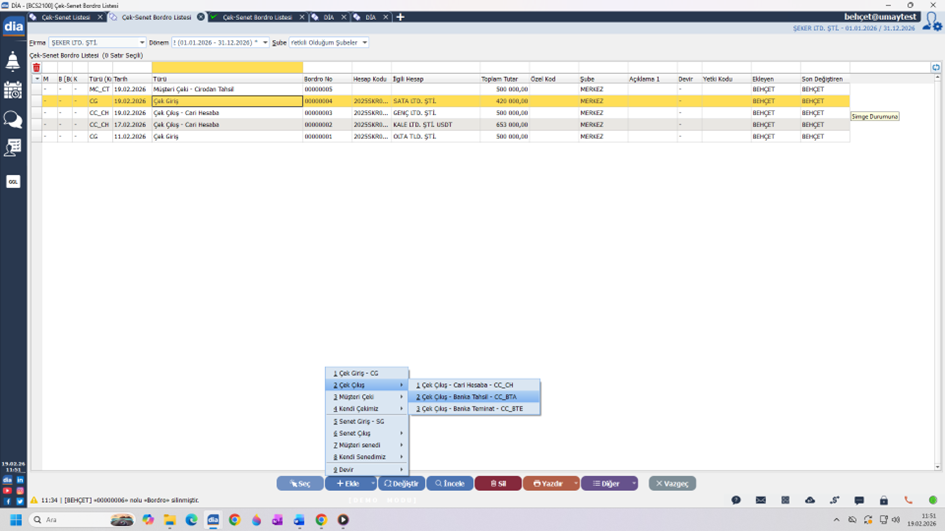Click the red Sil button
945x531 pixels.
[x=497, y=483]
